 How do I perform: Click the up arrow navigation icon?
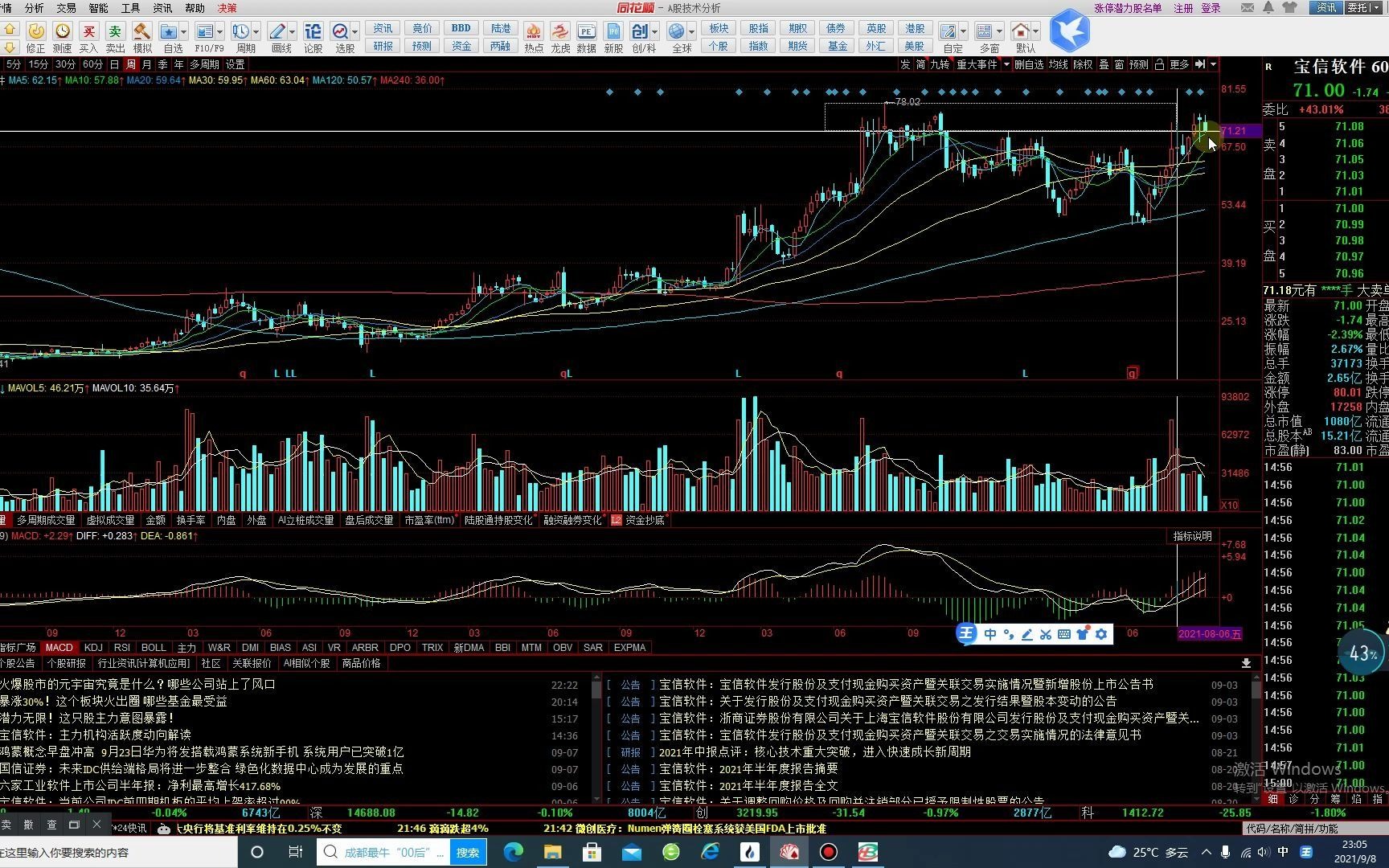click(x=10, y=28)
